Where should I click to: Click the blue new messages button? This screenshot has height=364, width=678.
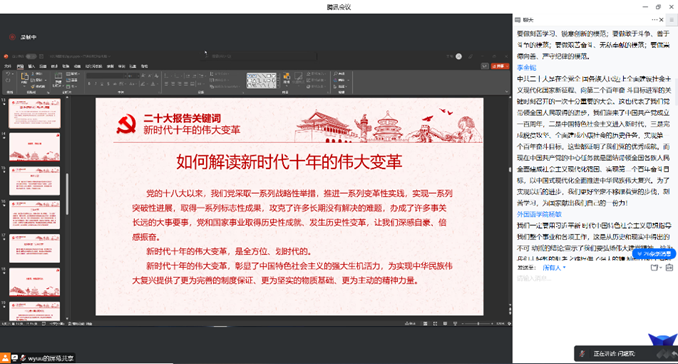pyautogui.click(x=654, y=254)
